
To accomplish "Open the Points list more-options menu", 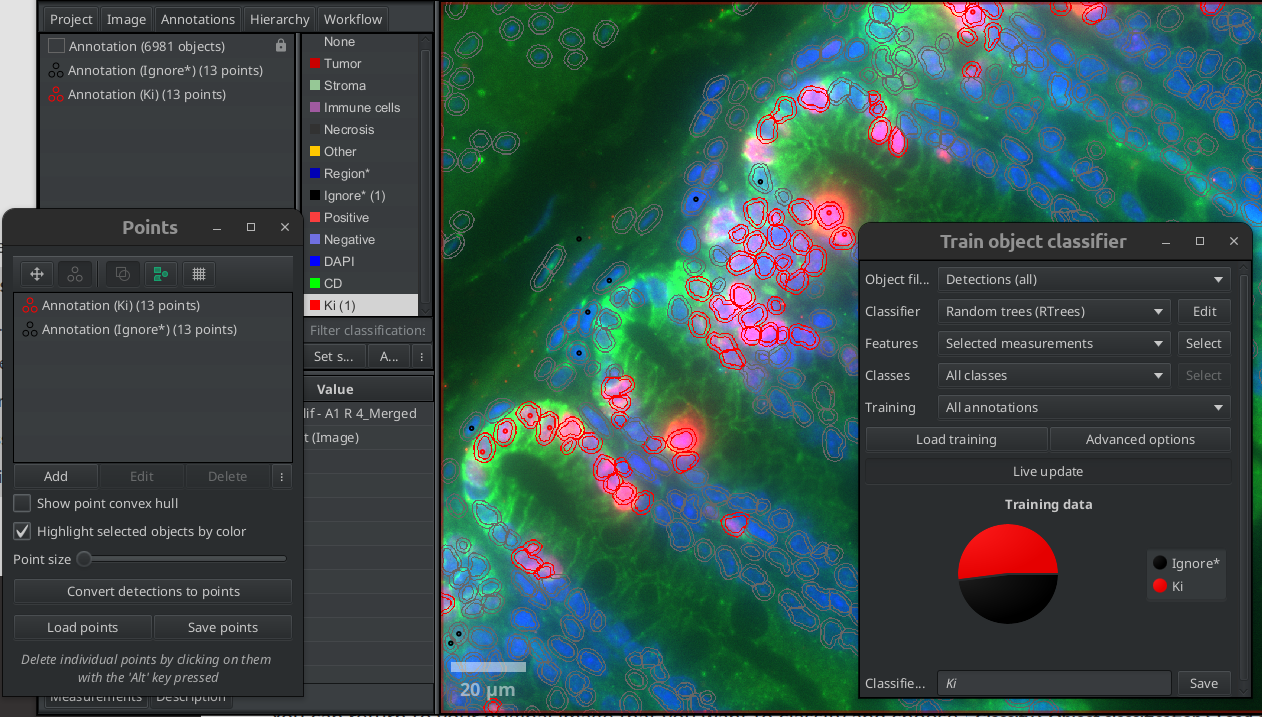I will (x=282, y=477).
